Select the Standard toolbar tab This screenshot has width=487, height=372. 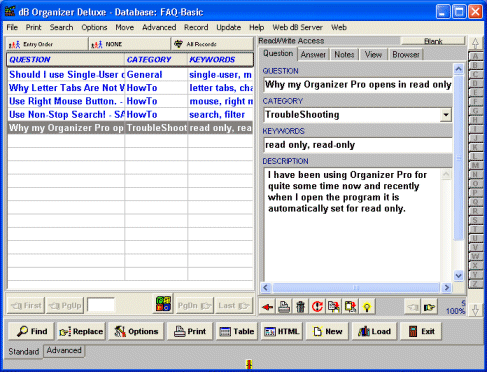click(24, 351)
